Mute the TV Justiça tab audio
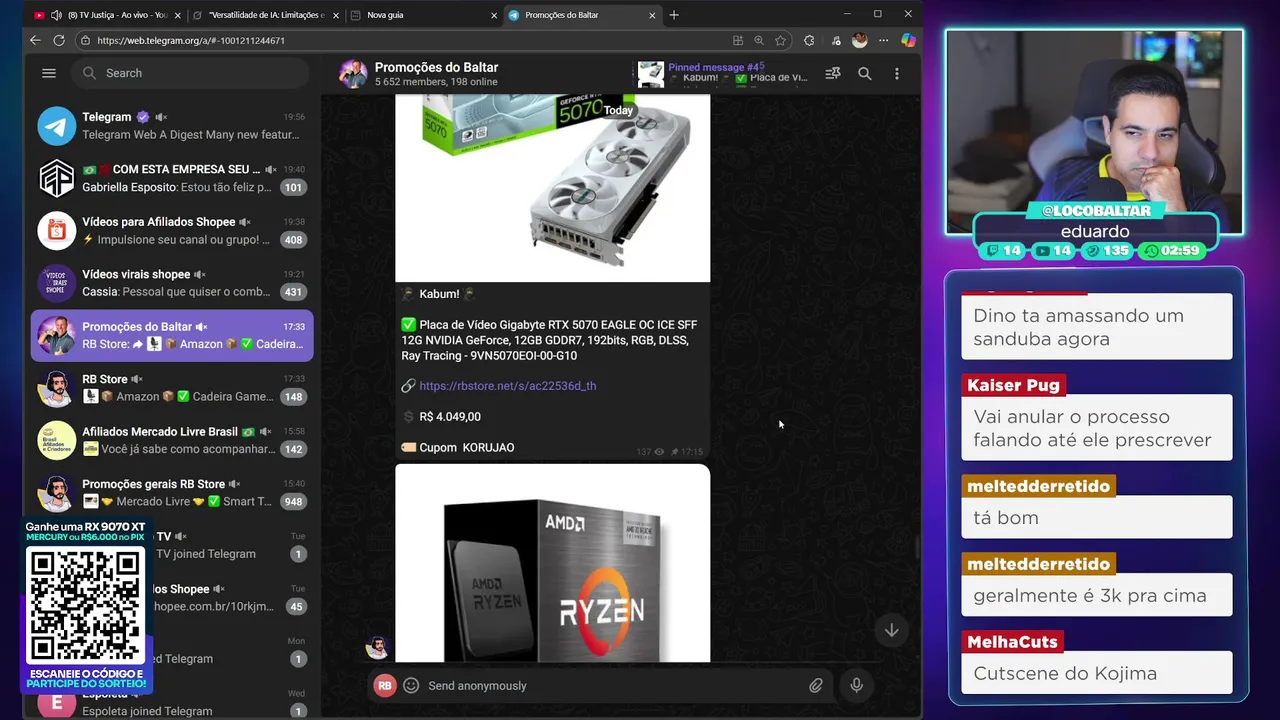Image resolution: width=1280 pixels, height=720 pixels. 56,15
